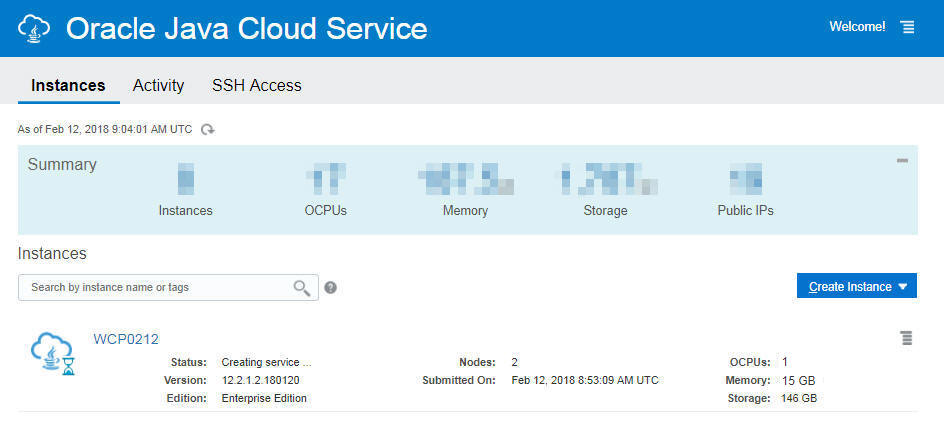Open the WCP0212 instance link

(x=126, y=339)
